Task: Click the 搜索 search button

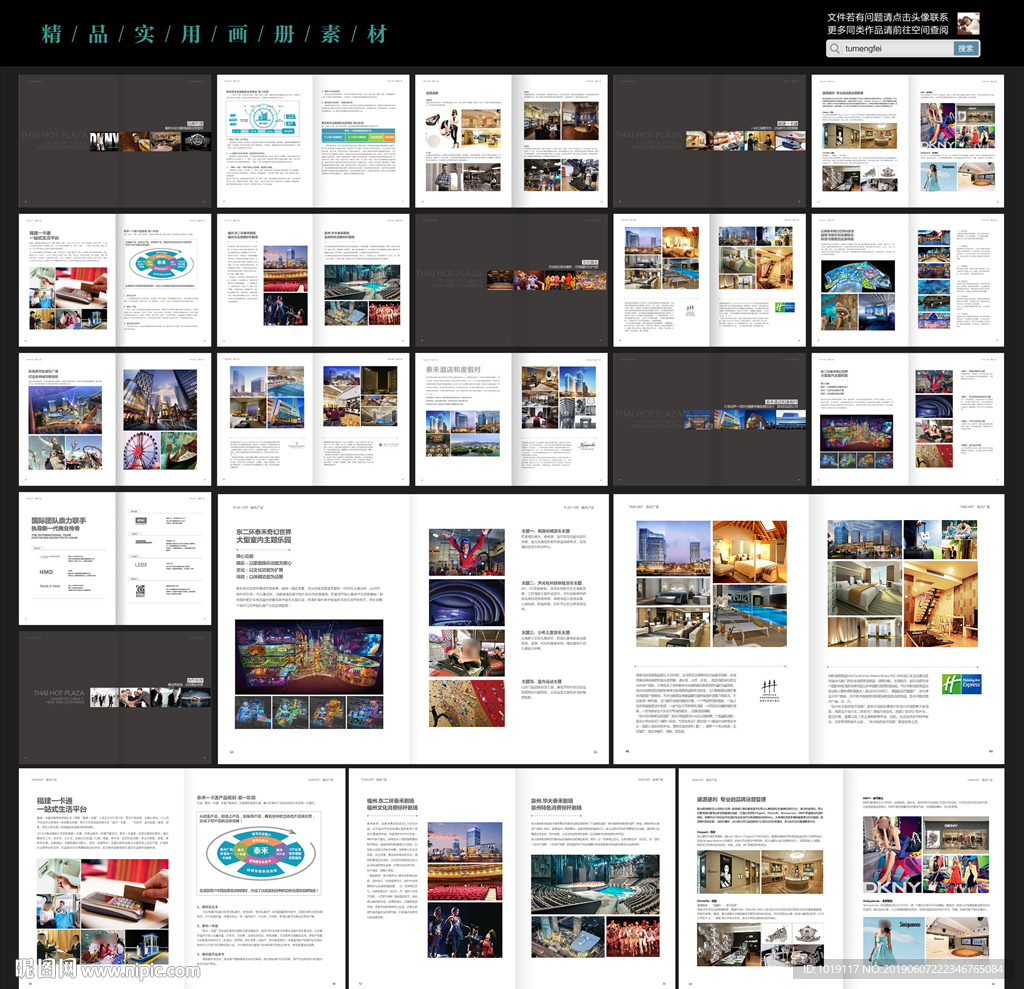Action: click(x=966, y=48)
